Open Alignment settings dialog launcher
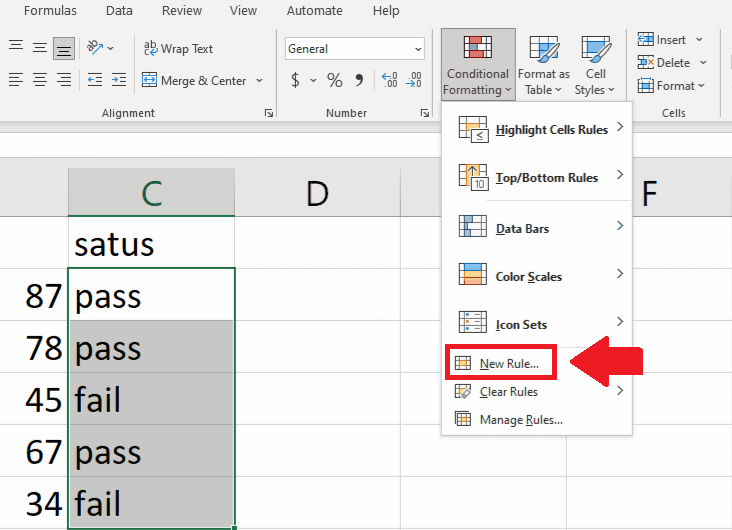 pos(268,113)
